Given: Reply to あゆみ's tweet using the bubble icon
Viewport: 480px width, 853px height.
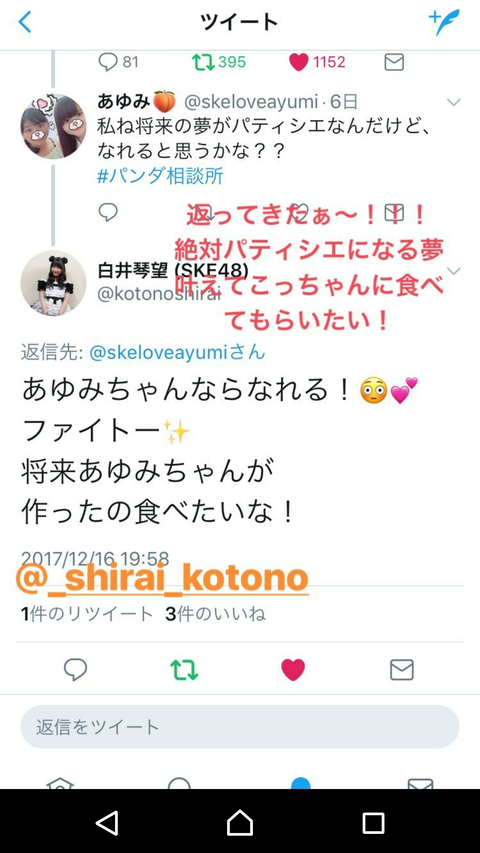Looking at the screenshot, I should pos(108,212).
